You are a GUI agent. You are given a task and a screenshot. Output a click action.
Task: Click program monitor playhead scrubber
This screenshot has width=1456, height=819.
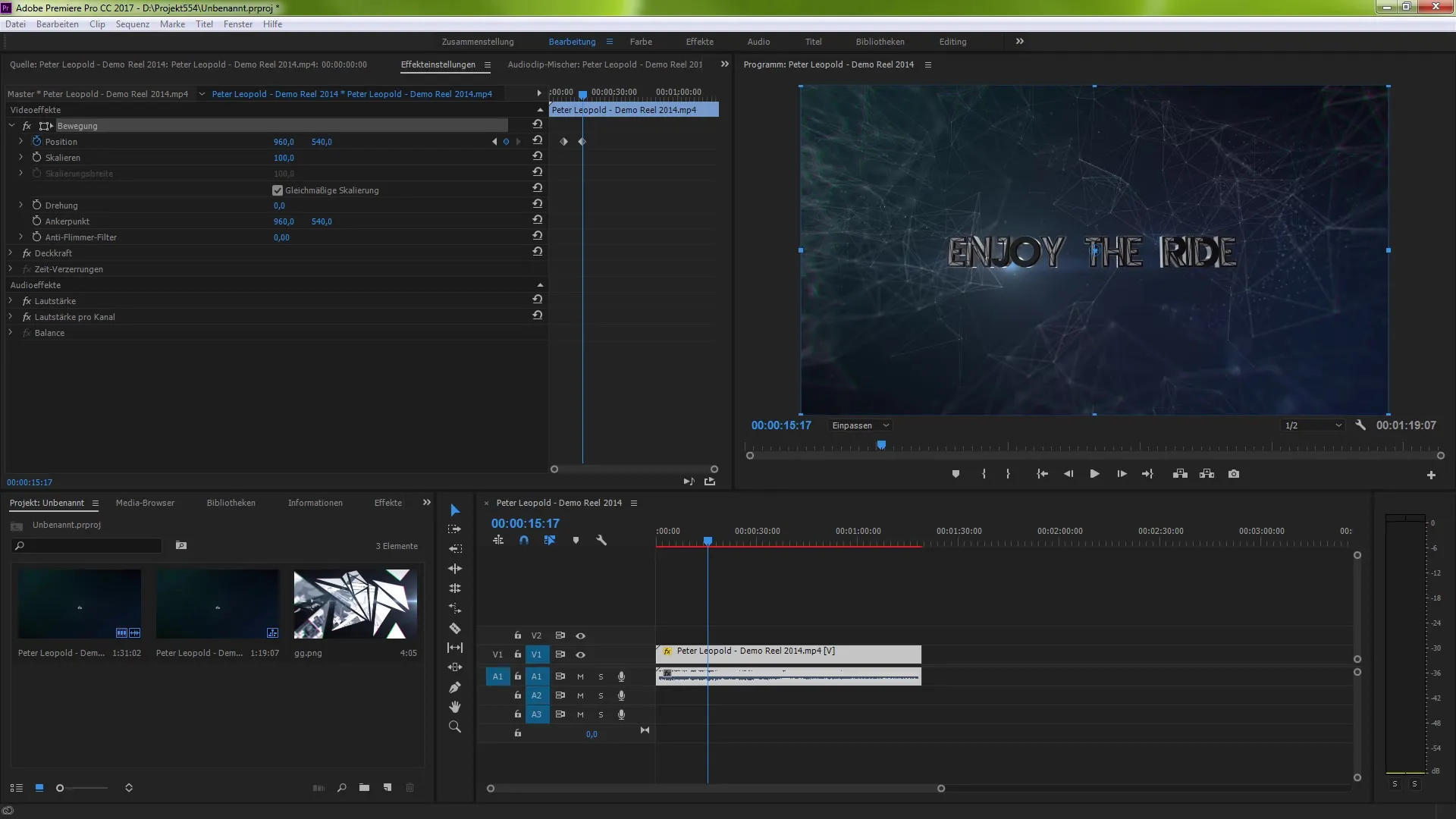881,446
